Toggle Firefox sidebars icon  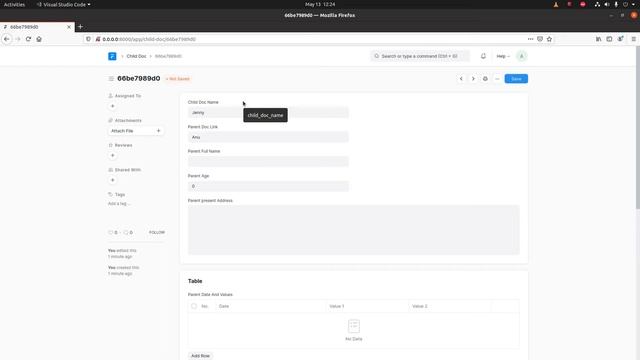(x=609, y=39)
